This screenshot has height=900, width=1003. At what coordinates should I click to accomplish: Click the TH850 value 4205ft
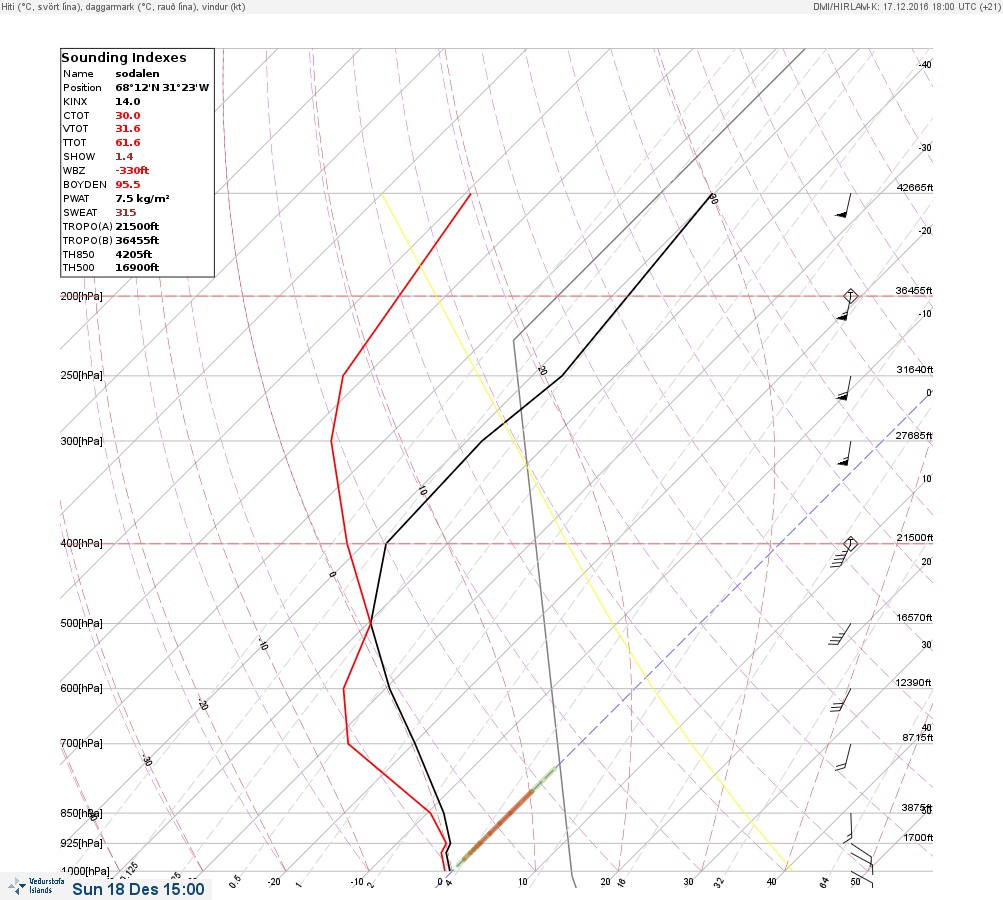pos(133,255)
